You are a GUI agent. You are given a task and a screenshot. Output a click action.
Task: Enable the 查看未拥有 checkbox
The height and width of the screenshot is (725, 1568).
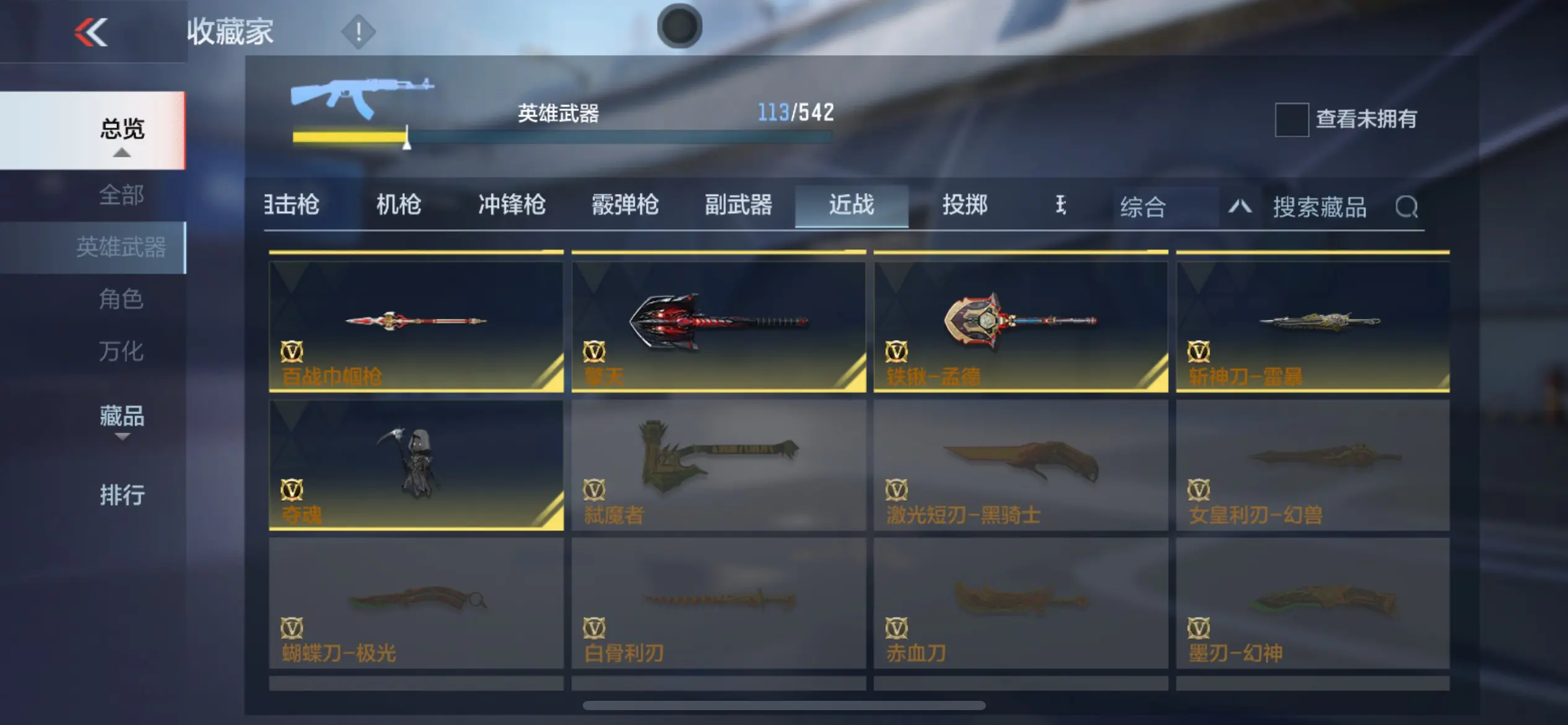[x=1291, y=119]
